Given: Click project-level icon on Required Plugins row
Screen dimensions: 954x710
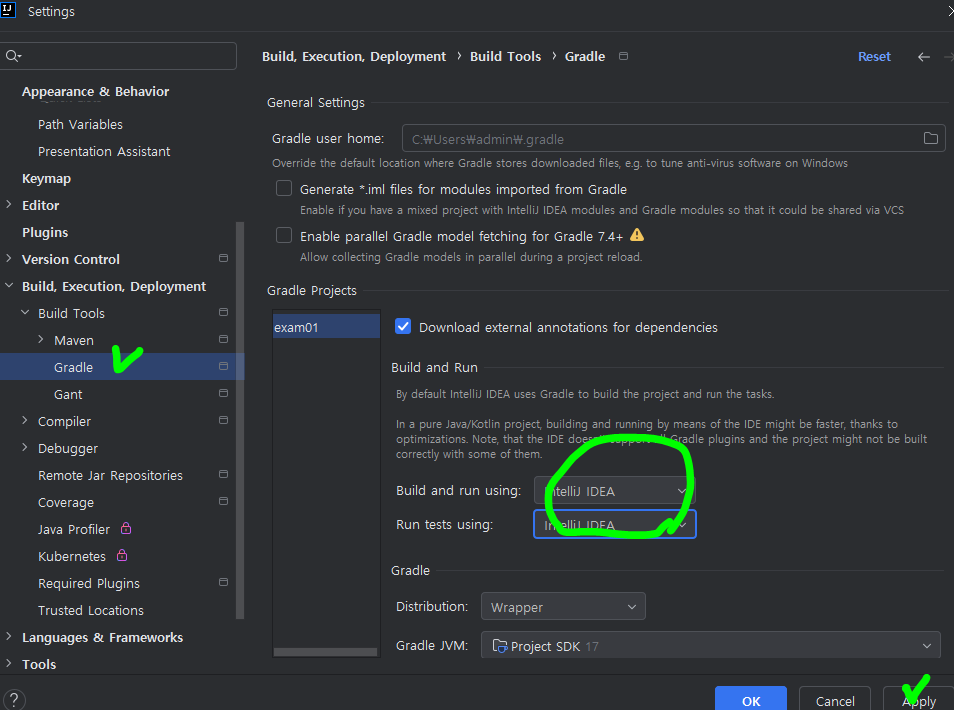Looking at the screenshot, I should (223, 582).
